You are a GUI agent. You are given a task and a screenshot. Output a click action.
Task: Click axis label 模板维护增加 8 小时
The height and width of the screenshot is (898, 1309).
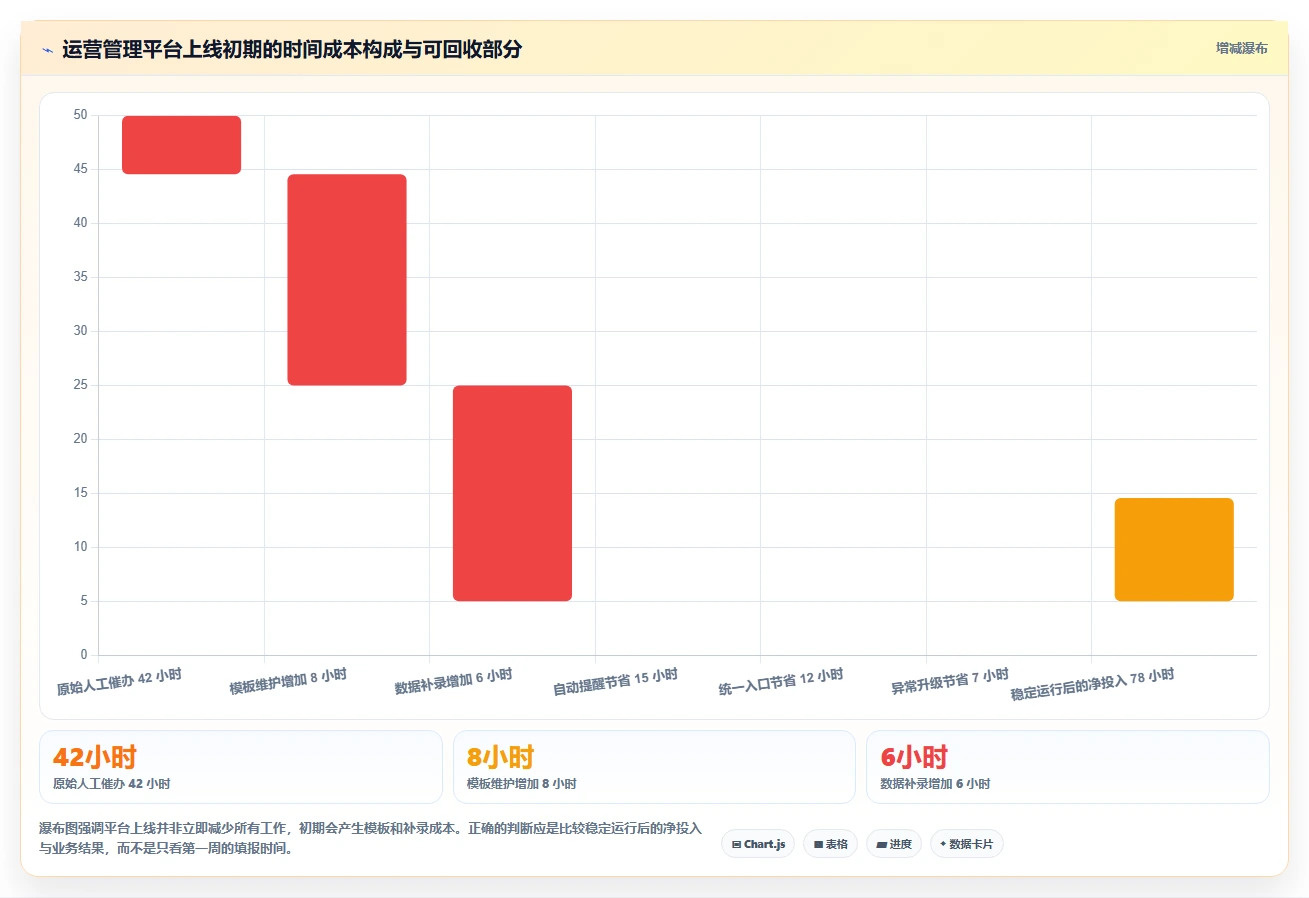(x=288, y=682)
